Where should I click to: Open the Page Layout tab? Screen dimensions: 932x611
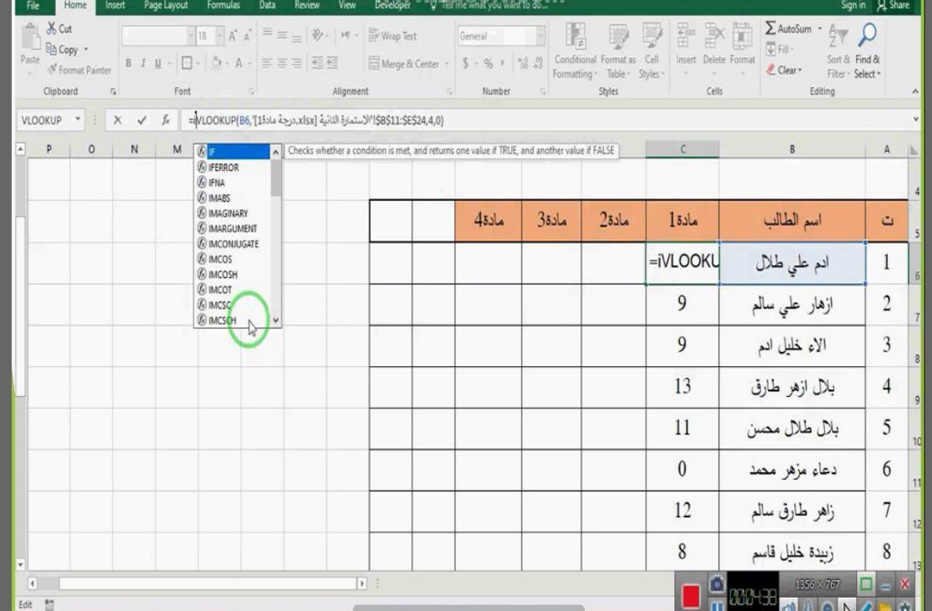[x=167, y=6]
